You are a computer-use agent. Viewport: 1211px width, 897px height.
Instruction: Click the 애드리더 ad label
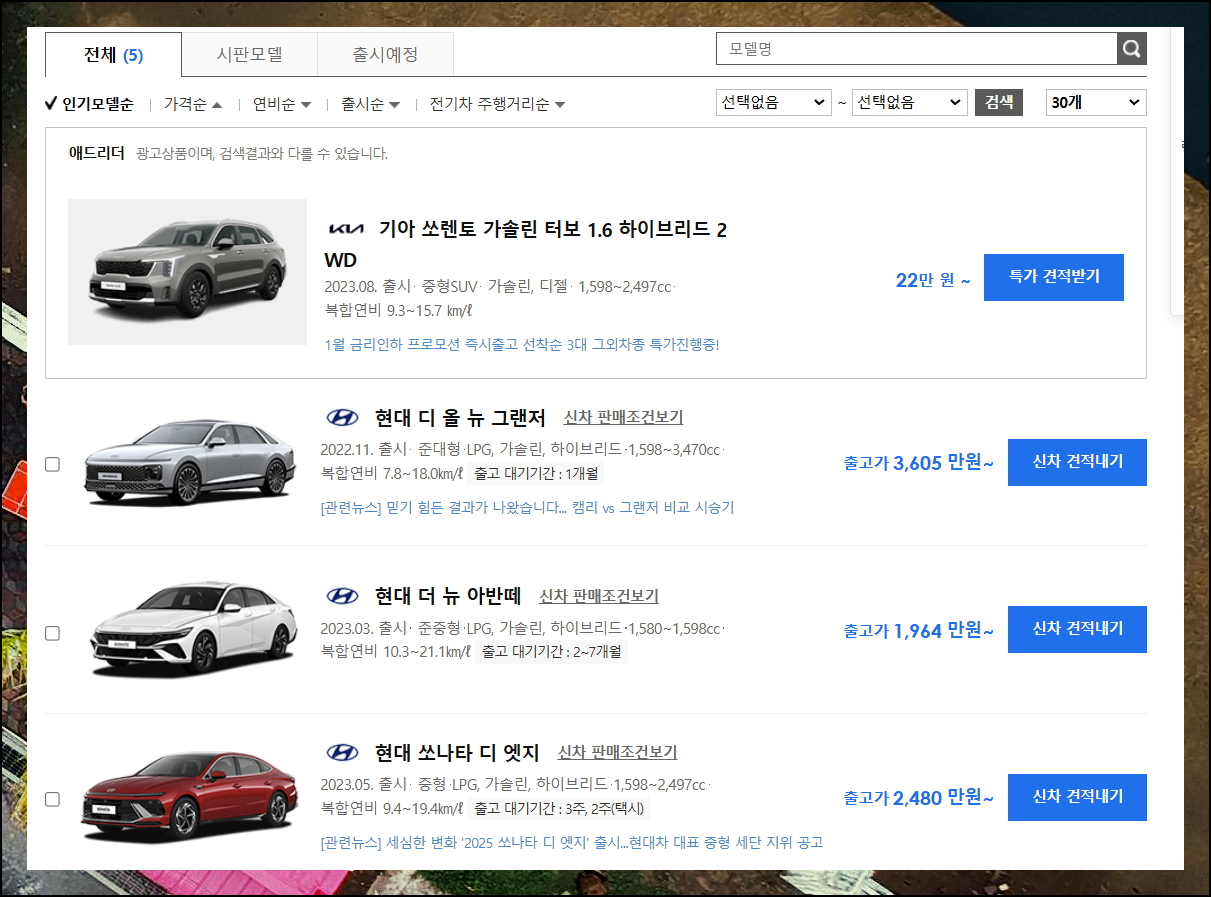point(97,153)
